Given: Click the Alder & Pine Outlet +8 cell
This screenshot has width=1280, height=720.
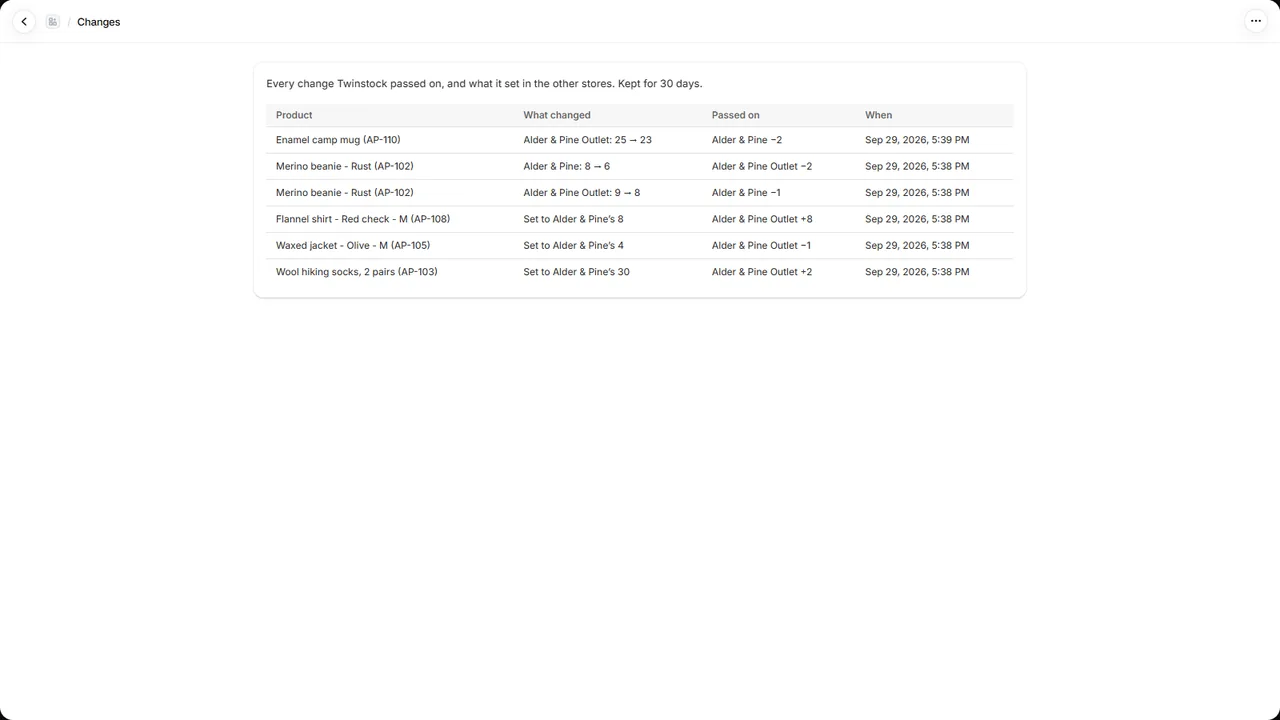Looking at the screenshot, I should coord(762,219).
